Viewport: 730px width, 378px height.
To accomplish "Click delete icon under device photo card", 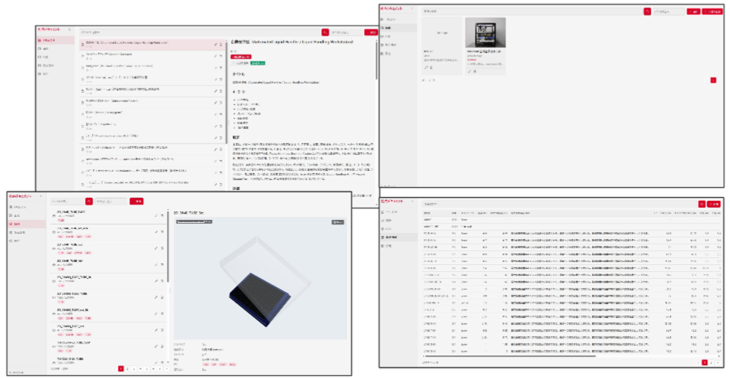I will click(x=475, y=71).
